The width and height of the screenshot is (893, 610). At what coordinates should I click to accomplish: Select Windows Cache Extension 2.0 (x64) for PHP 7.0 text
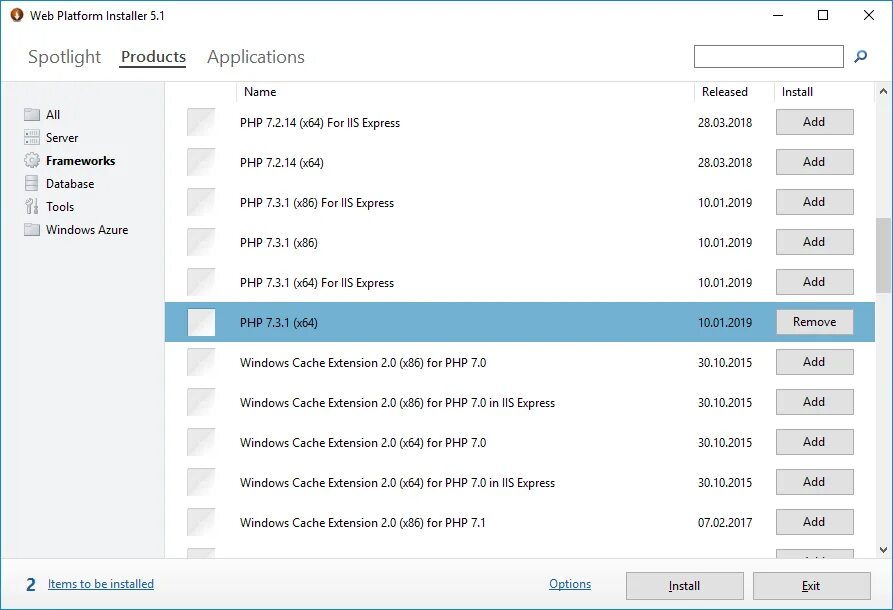point(363,443)
